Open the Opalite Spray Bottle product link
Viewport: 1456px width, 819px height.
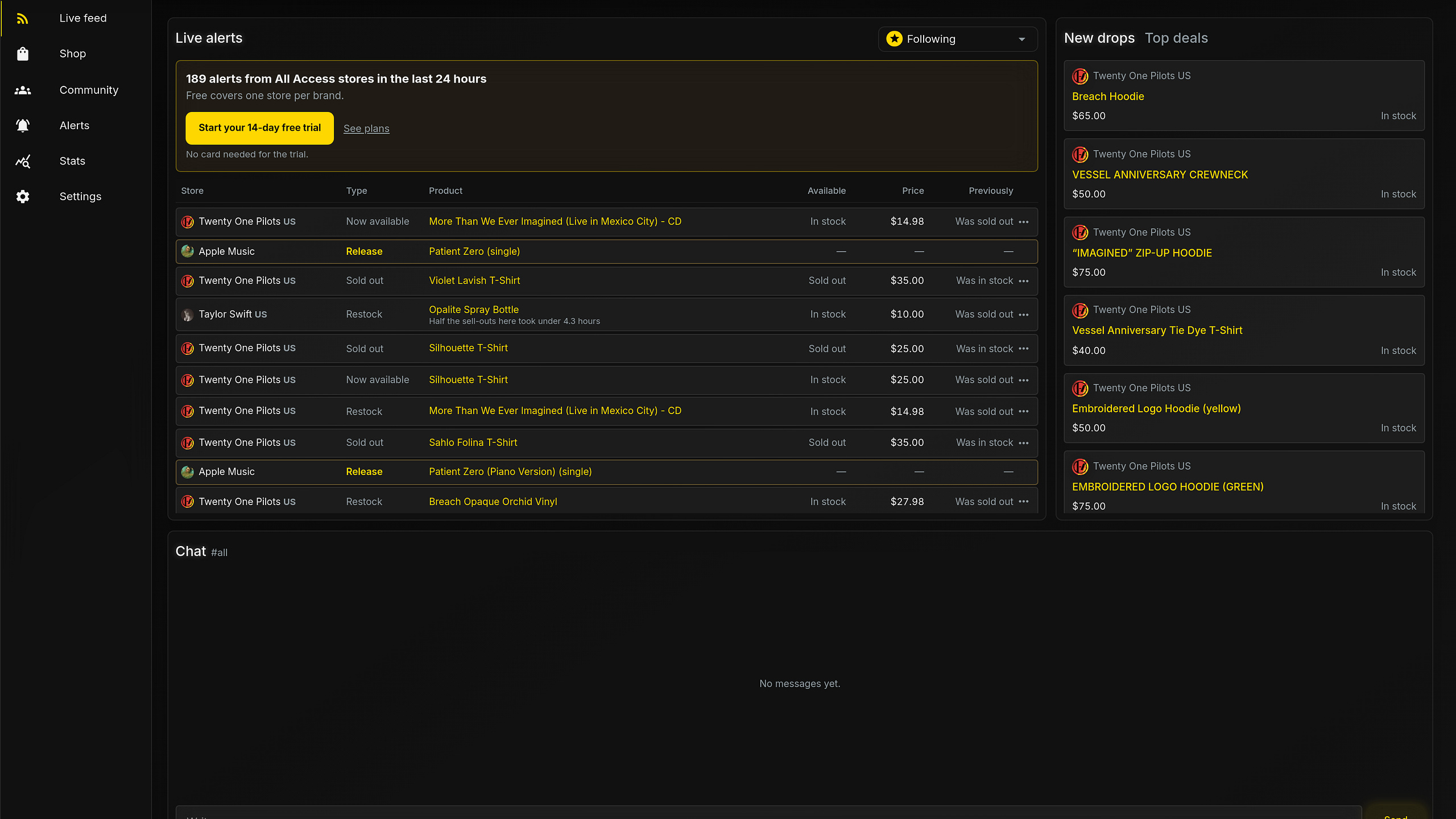pyautogui.click(x=474, y=309)
